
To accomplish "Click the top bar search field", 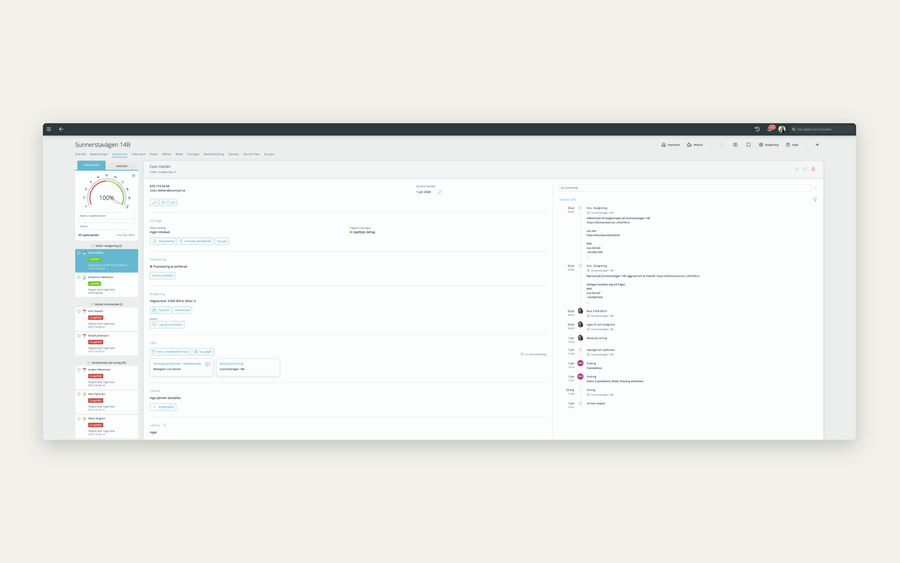I will point(822,129).
